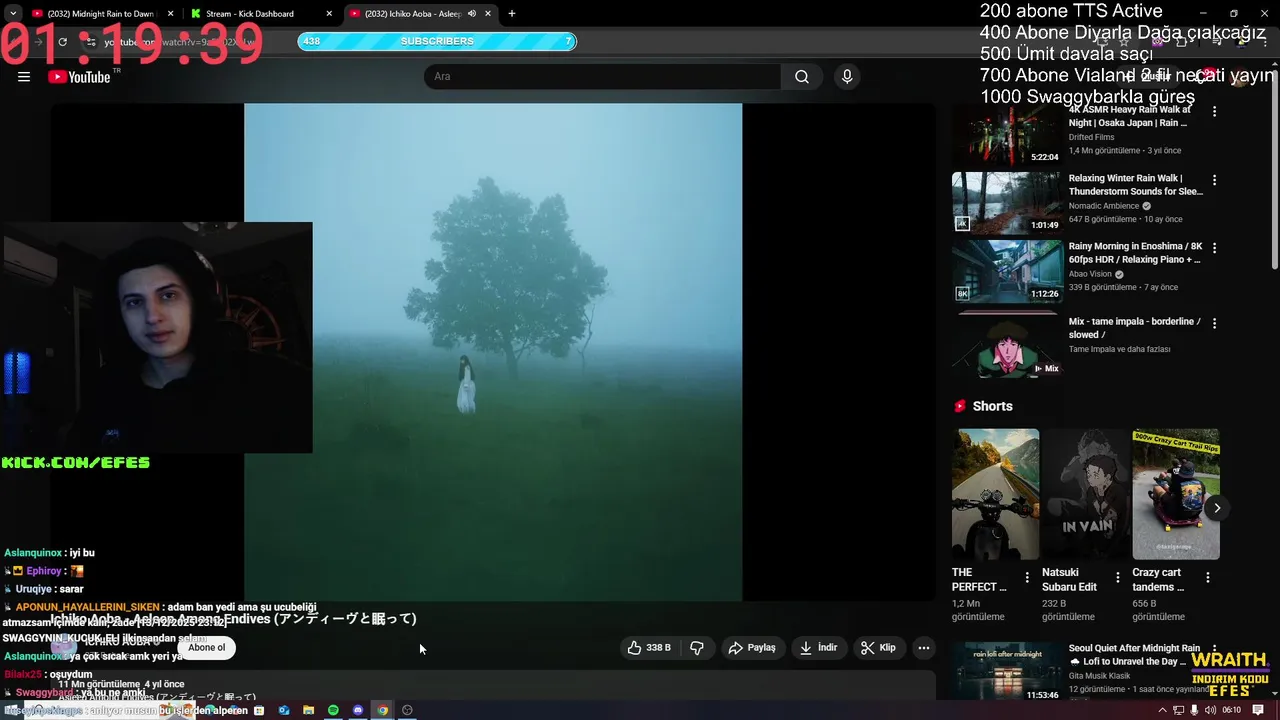
Task: Open OBS Studio from taskbar
Action: 407,710
